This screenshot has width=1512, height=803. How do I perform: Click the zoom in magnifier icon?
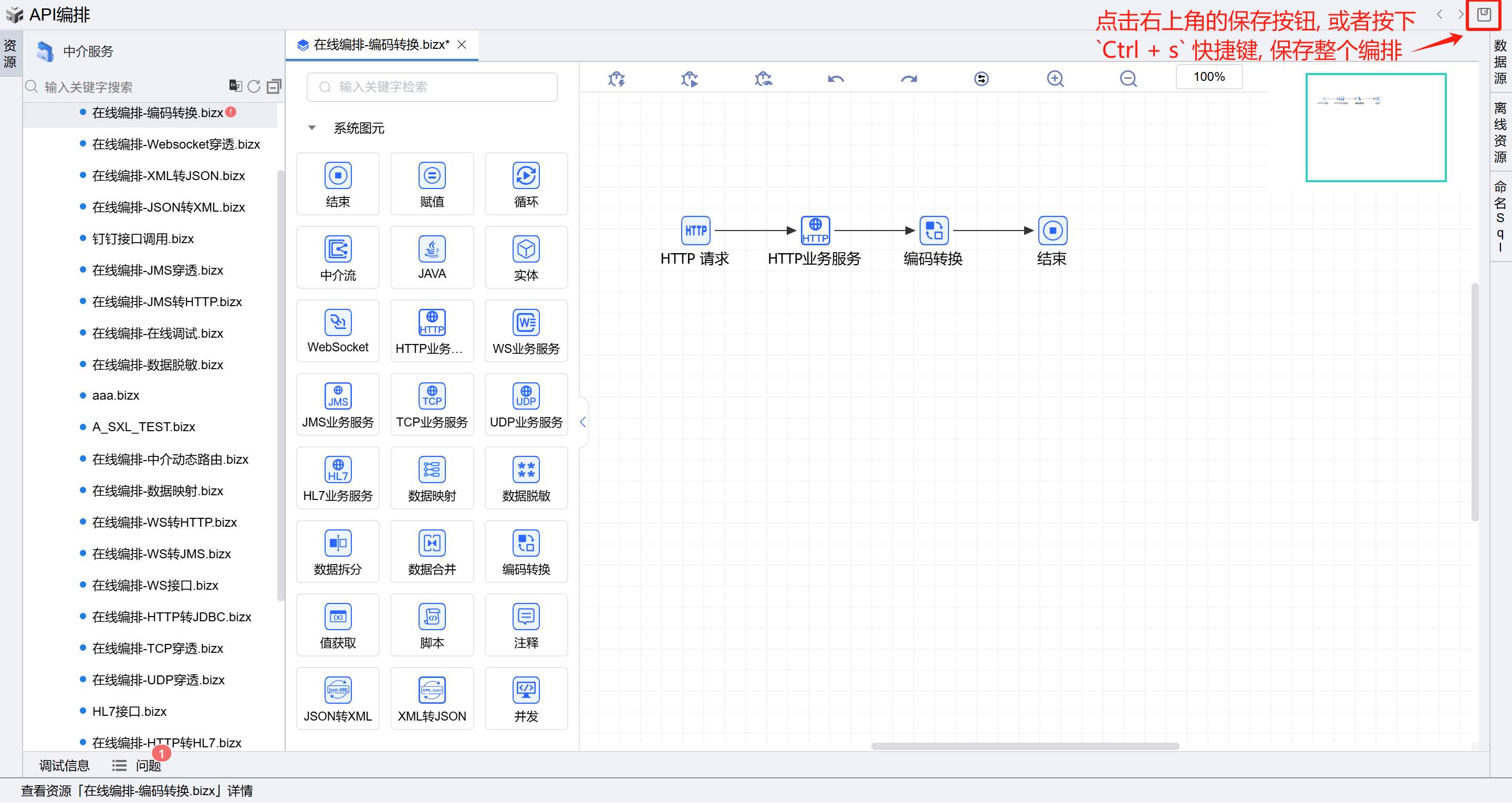point(1055,79)
